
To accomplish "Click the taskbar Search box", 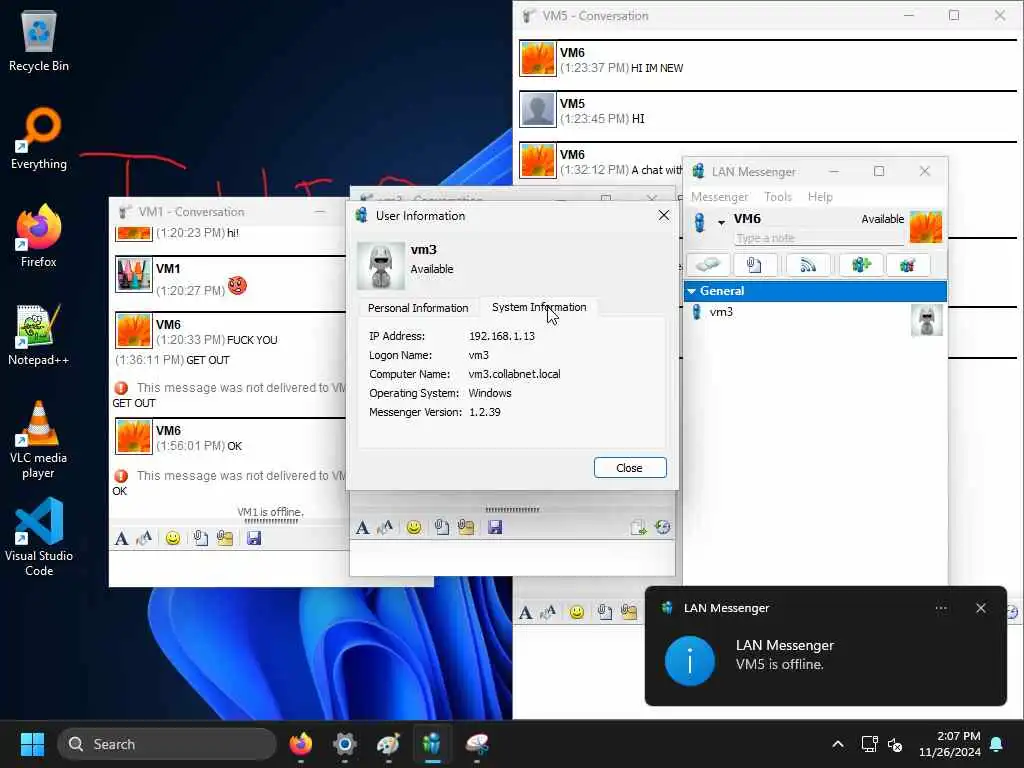I will (x=167, y=744).
